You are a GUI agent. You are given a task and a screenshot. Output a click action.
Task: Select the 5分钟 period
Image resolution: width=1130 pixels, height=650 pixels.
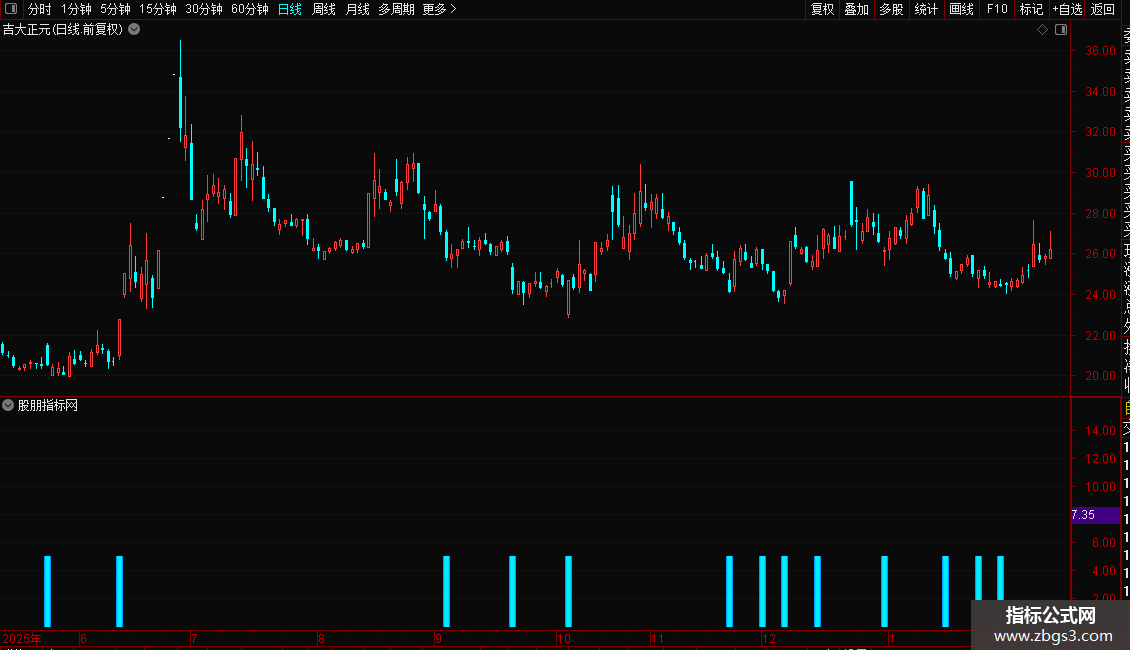pyautogui.click(x=115, y=9)
